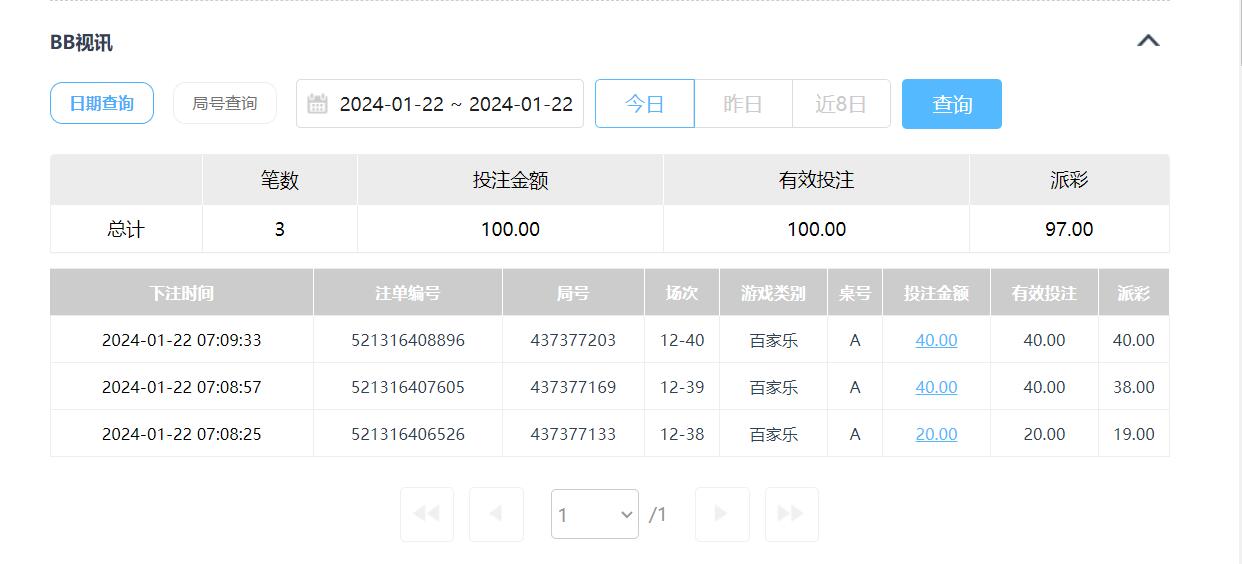This screenshot has height=564, width=1242.
Task: Select round number 437377169
Action: tap(573, 387)
